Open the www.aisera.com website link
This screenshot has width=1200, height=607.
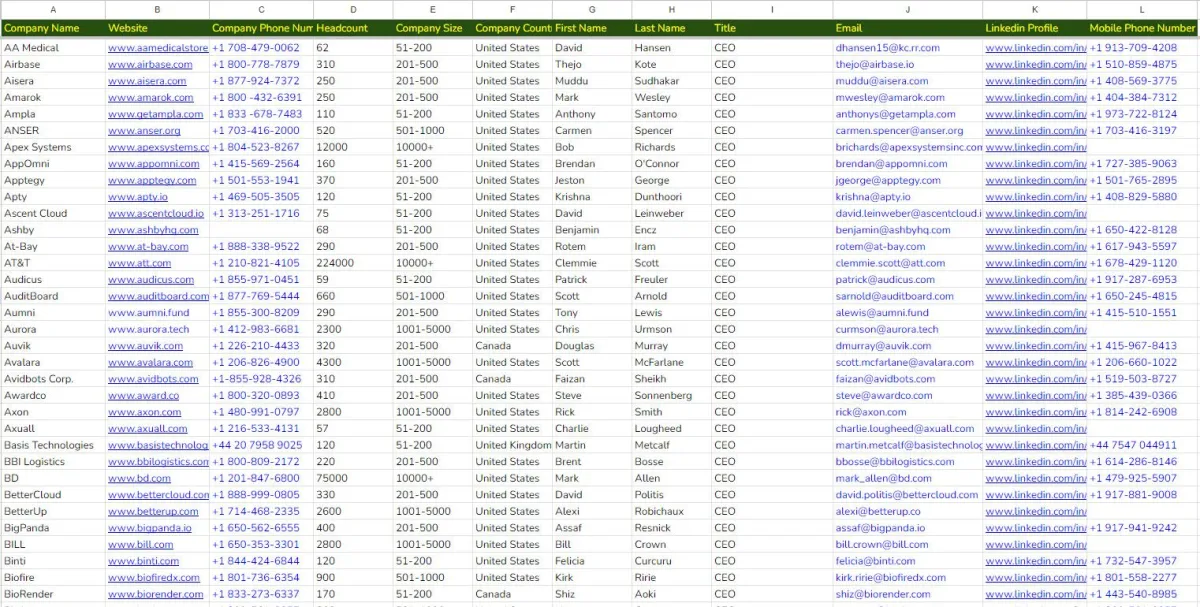(x=148, y=81)
